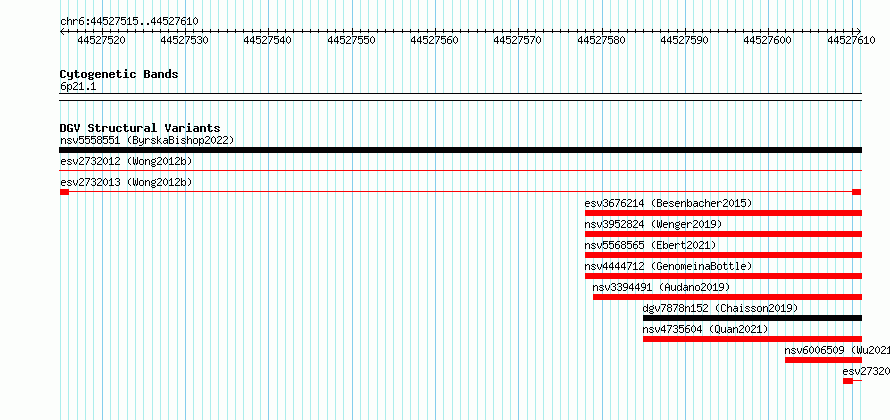Click the DGV Structural Variants track title

point(140,128)
